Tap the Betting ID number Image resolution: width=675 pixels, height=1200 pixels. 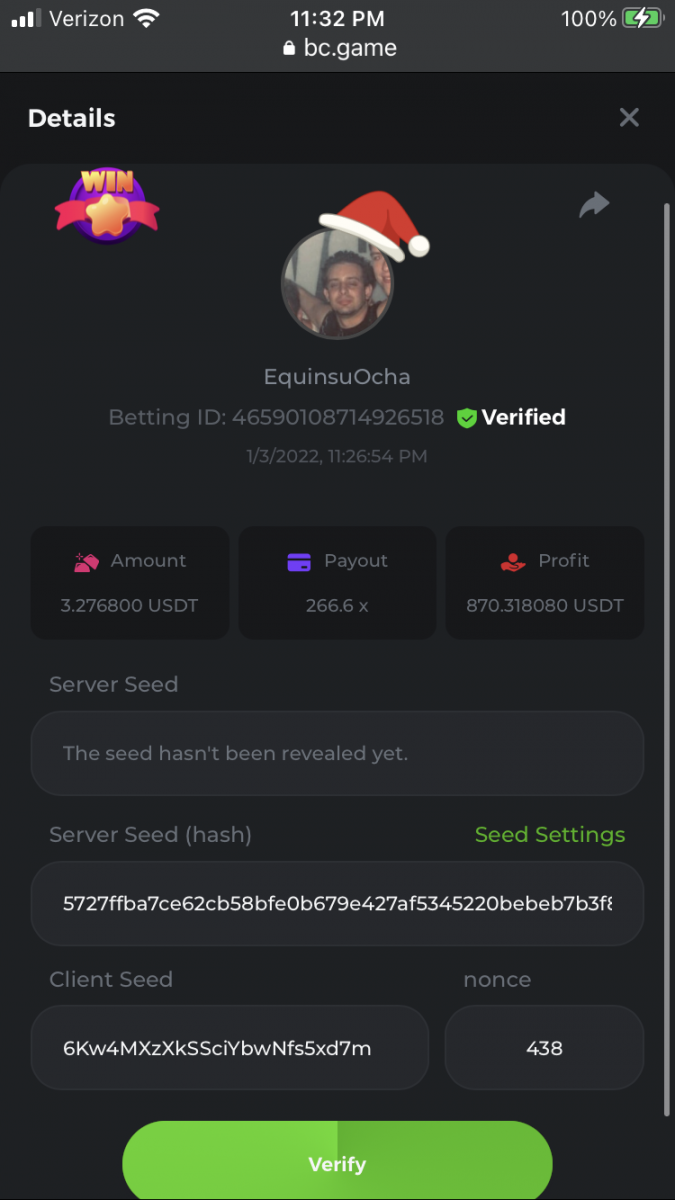tap(338, 418)
